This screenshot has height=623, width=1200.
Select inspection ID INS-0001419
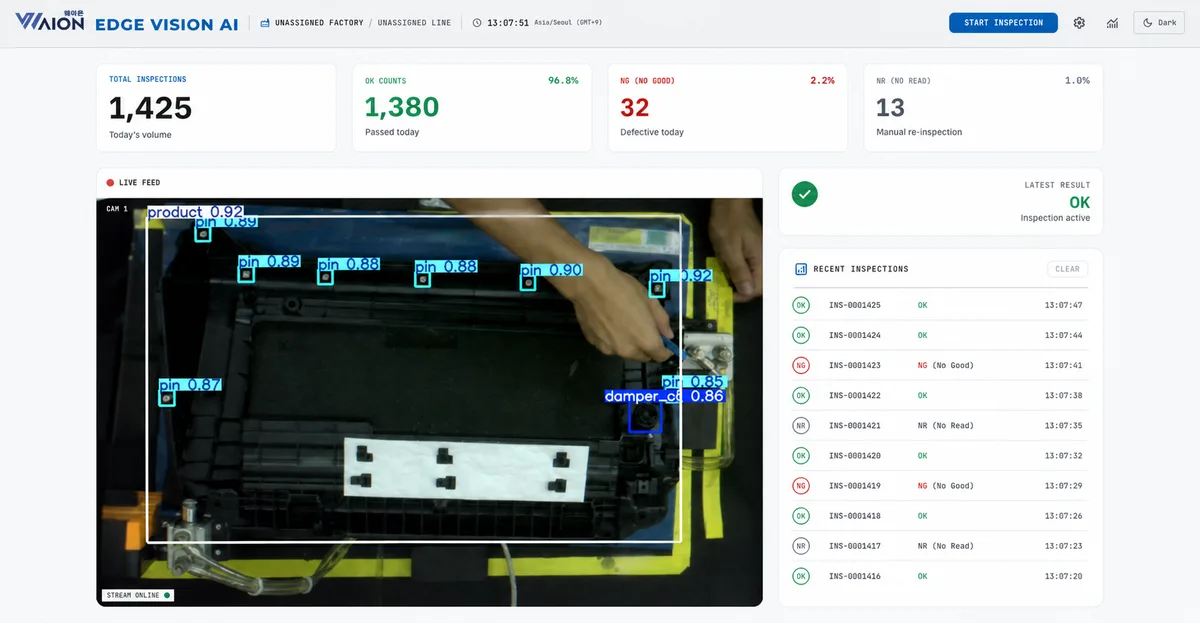(x=855, y=485)
